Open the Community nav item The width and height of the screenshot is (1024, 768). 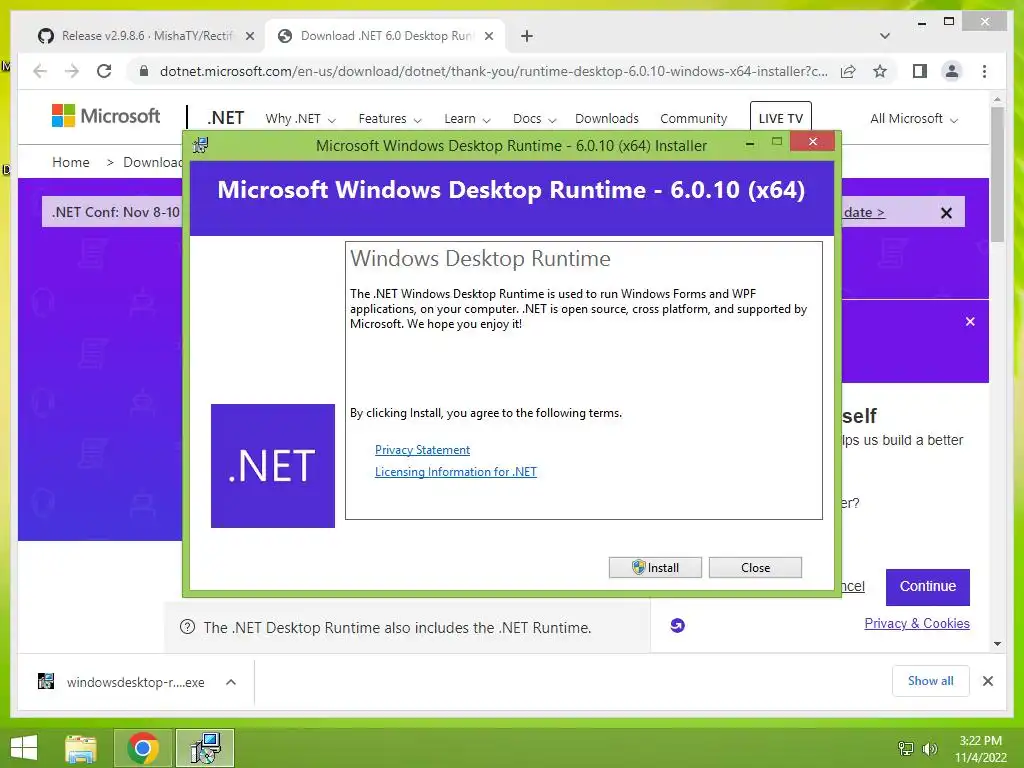[x=693, y=119]
